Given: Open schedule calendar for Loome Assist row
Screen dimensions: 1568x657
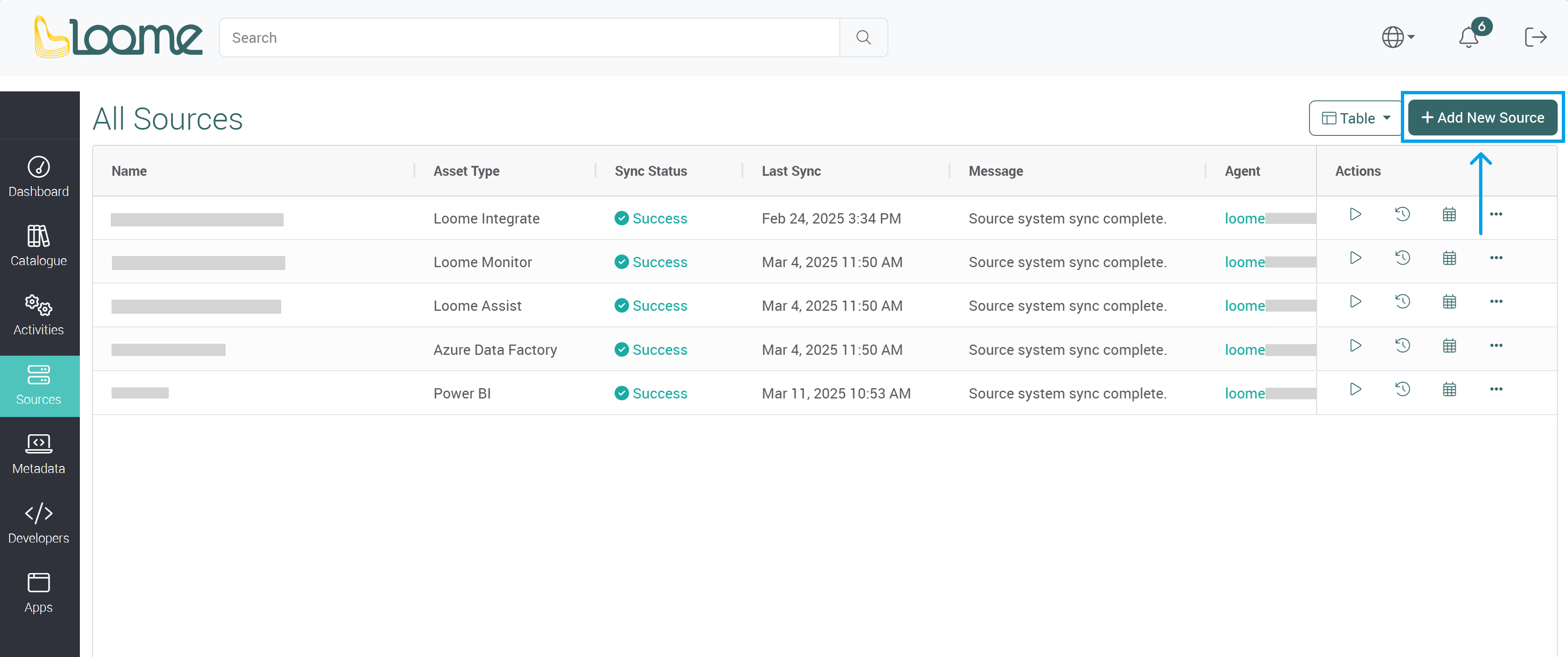Looking at the screenshot, I should (1449, 301).
